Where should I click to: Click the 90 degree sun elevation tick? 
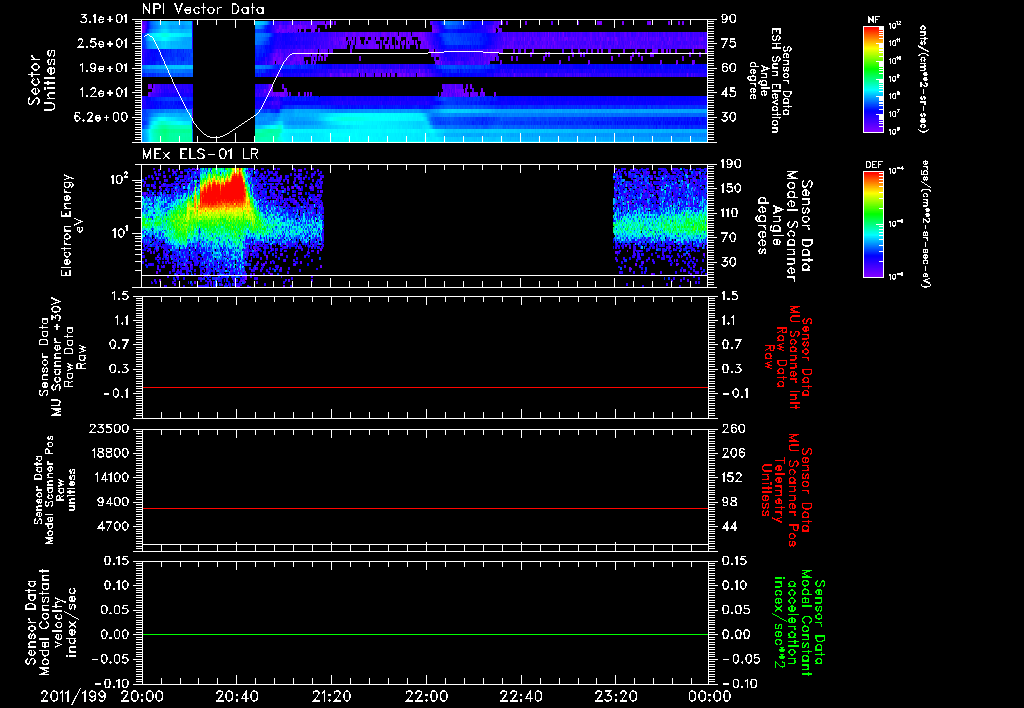tap(729, 19)
